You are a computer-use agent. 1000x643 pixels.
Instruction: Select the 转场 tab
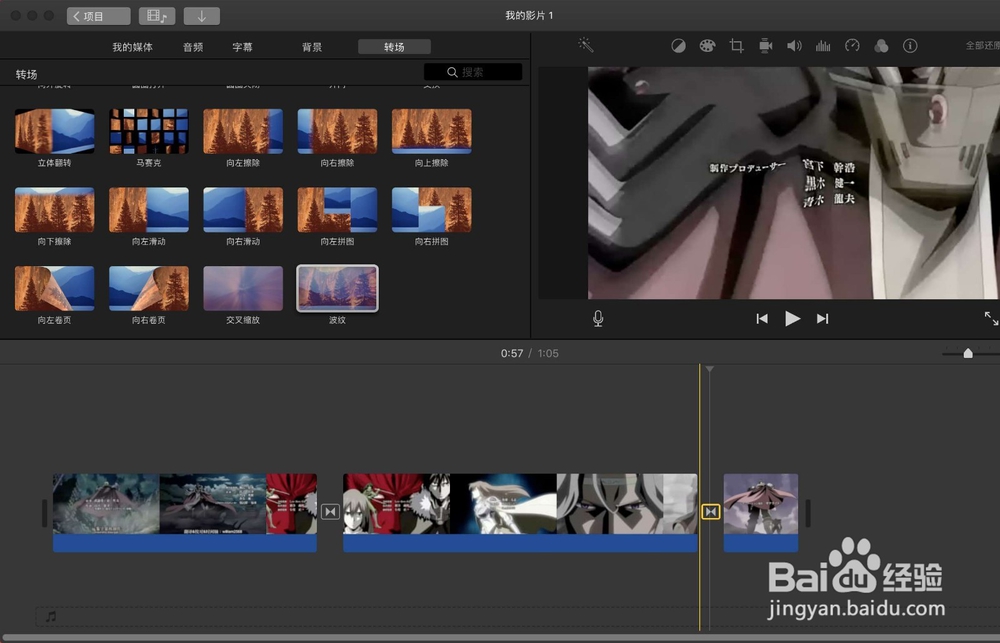point(394,47)
